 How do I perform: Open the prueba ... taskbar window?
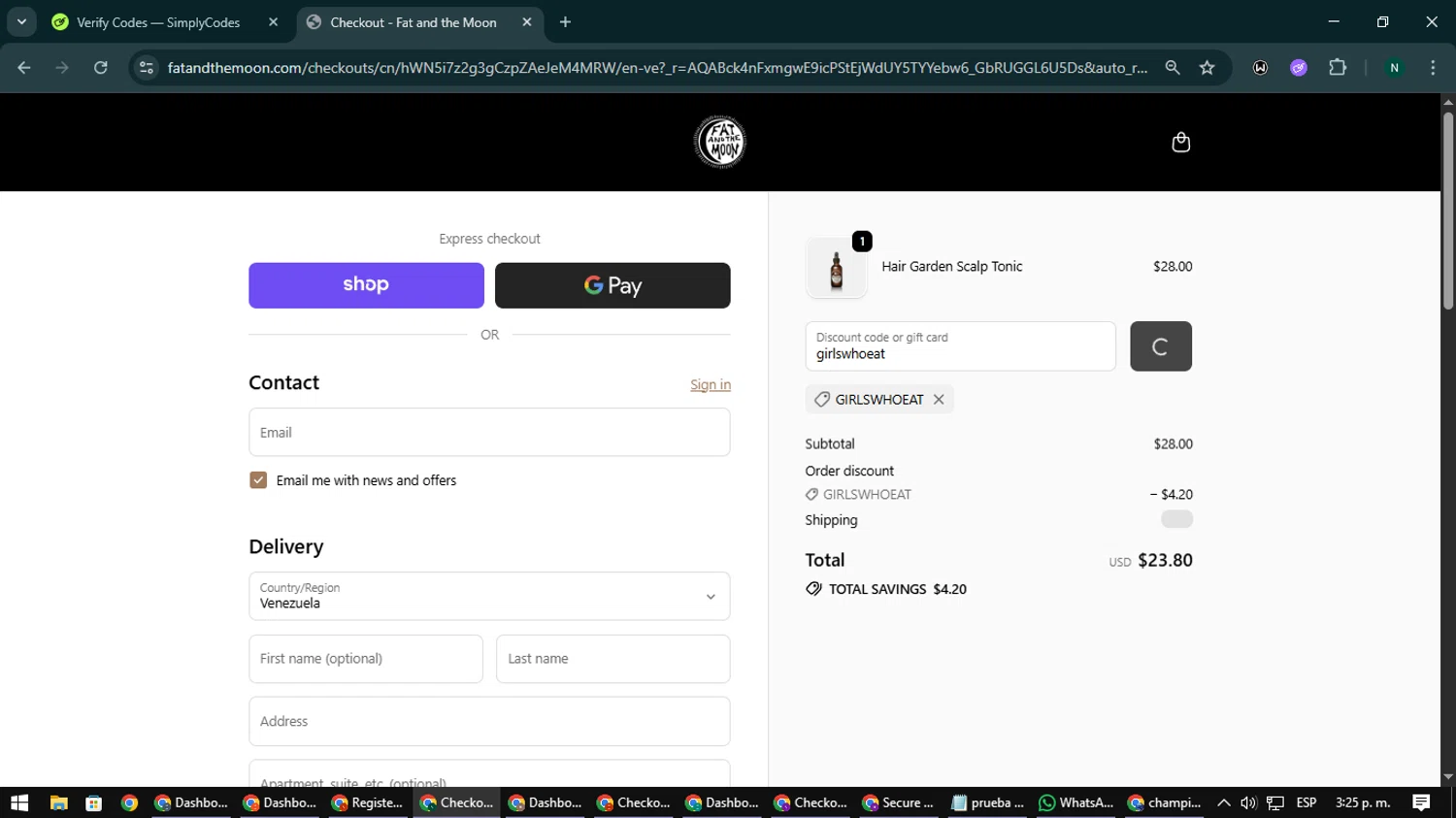[987, 802]
